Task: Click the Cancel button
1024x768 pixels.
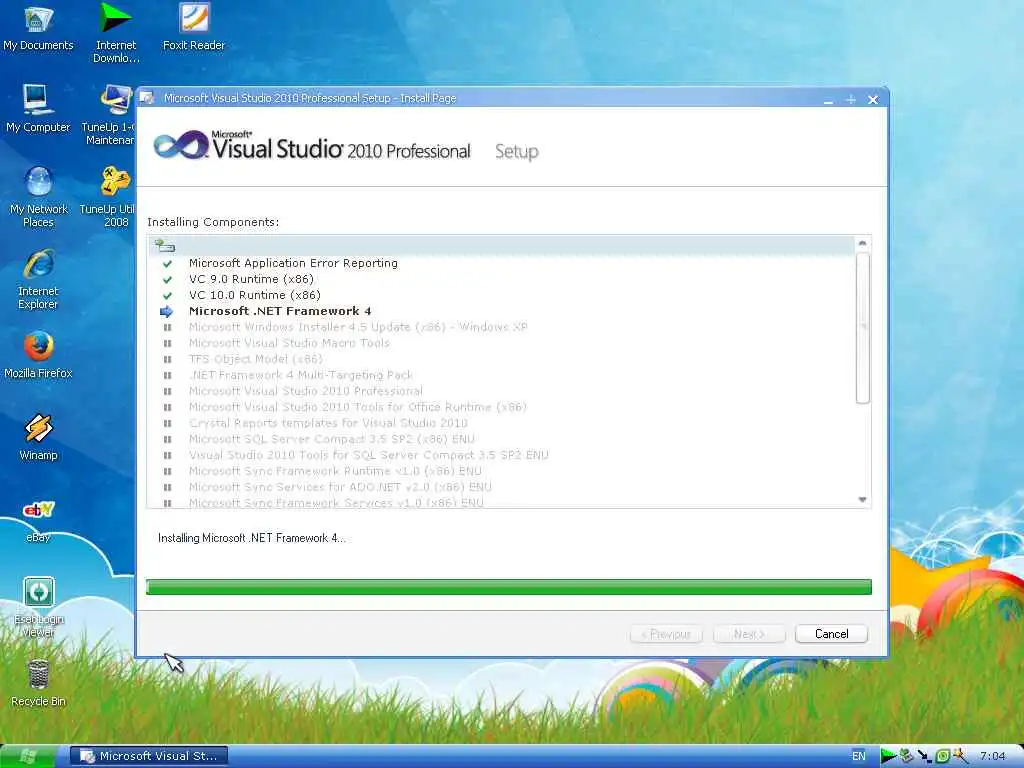Action: click(x=831, y=634)
